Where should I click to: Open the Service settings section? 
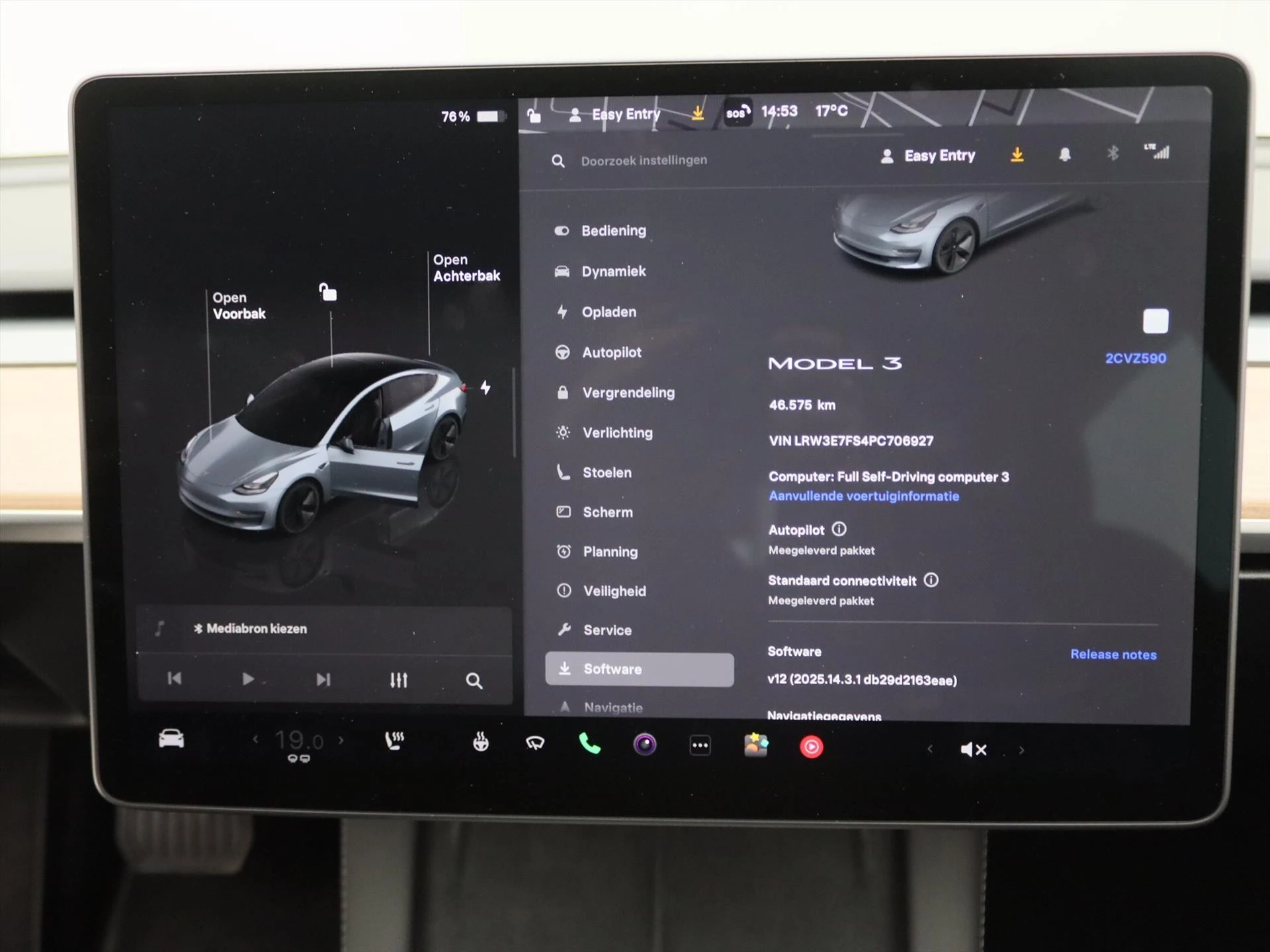pyautogui.click(x=607, y=630)
